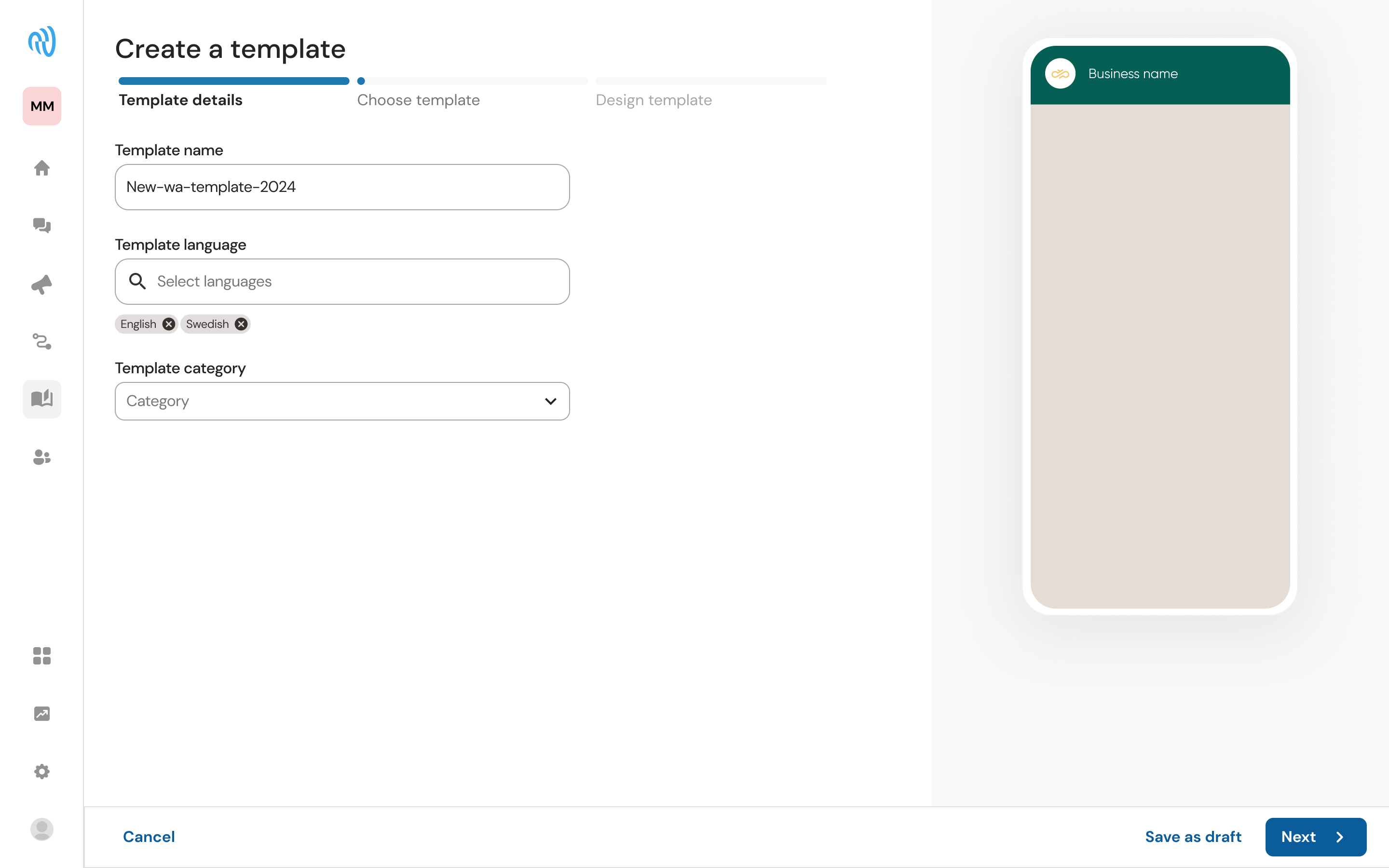The image size is (1389, 868).
Task: Switch to Choose template step
Action: coord(419,100)
